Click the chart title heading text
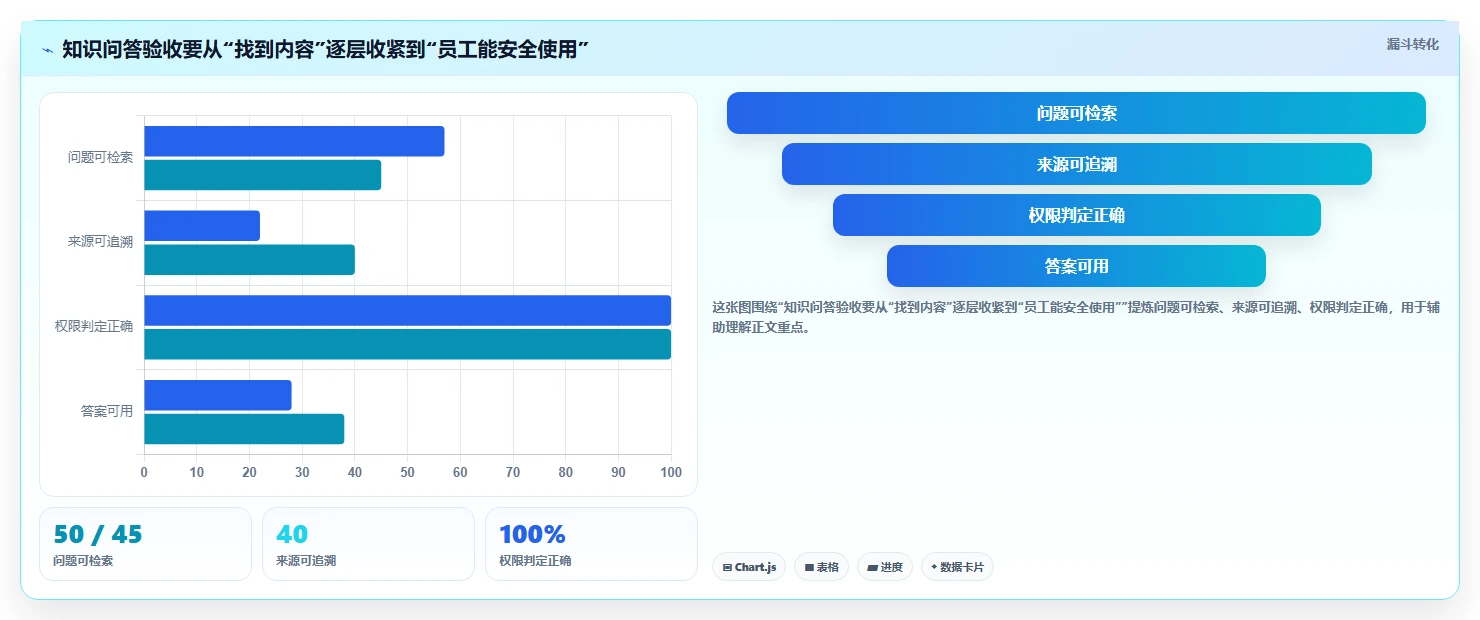Screen dimensions: 1480x620 pyautogui.click(x=325, y=49)
